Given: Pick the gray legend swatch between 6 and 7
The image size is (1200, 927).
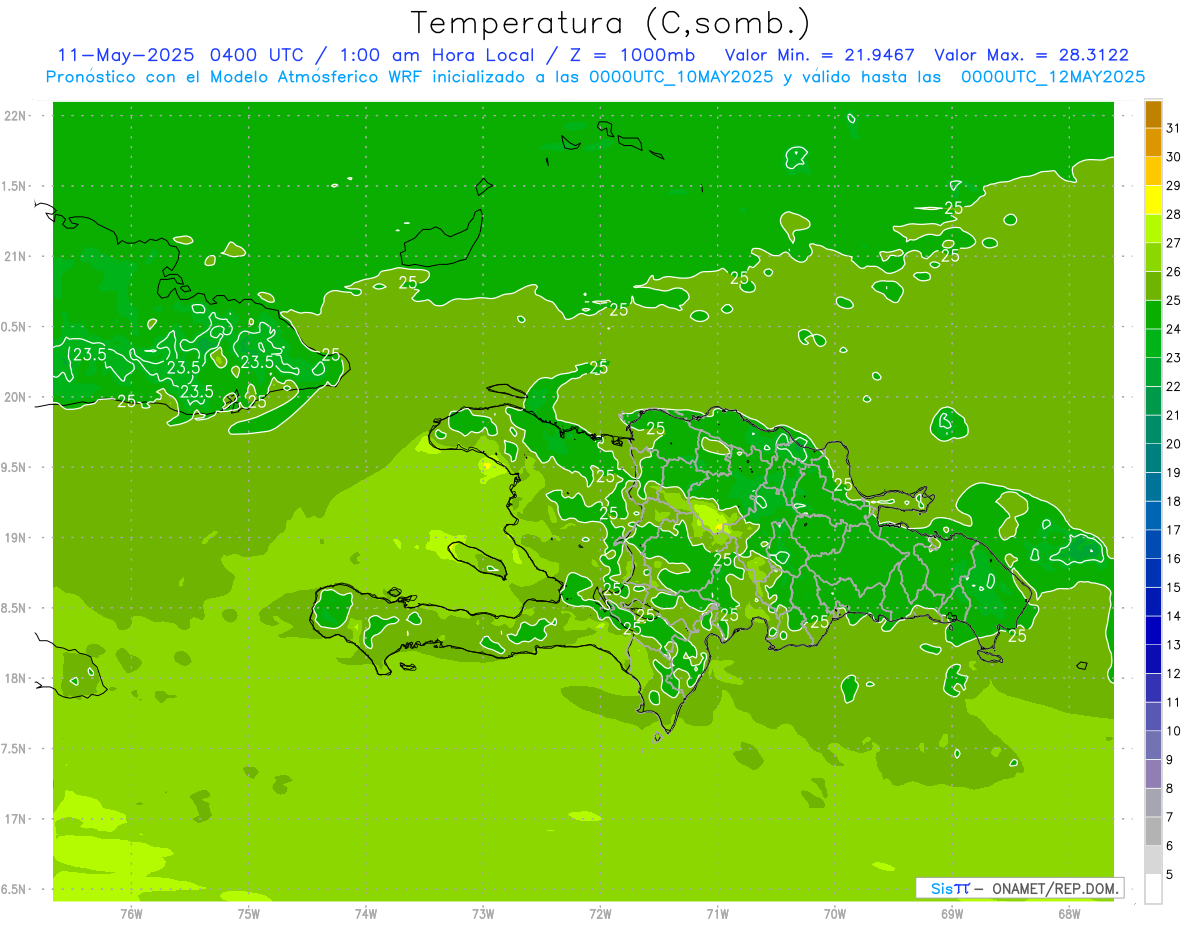Looking at the screenshot, I should click(1153, 831).
